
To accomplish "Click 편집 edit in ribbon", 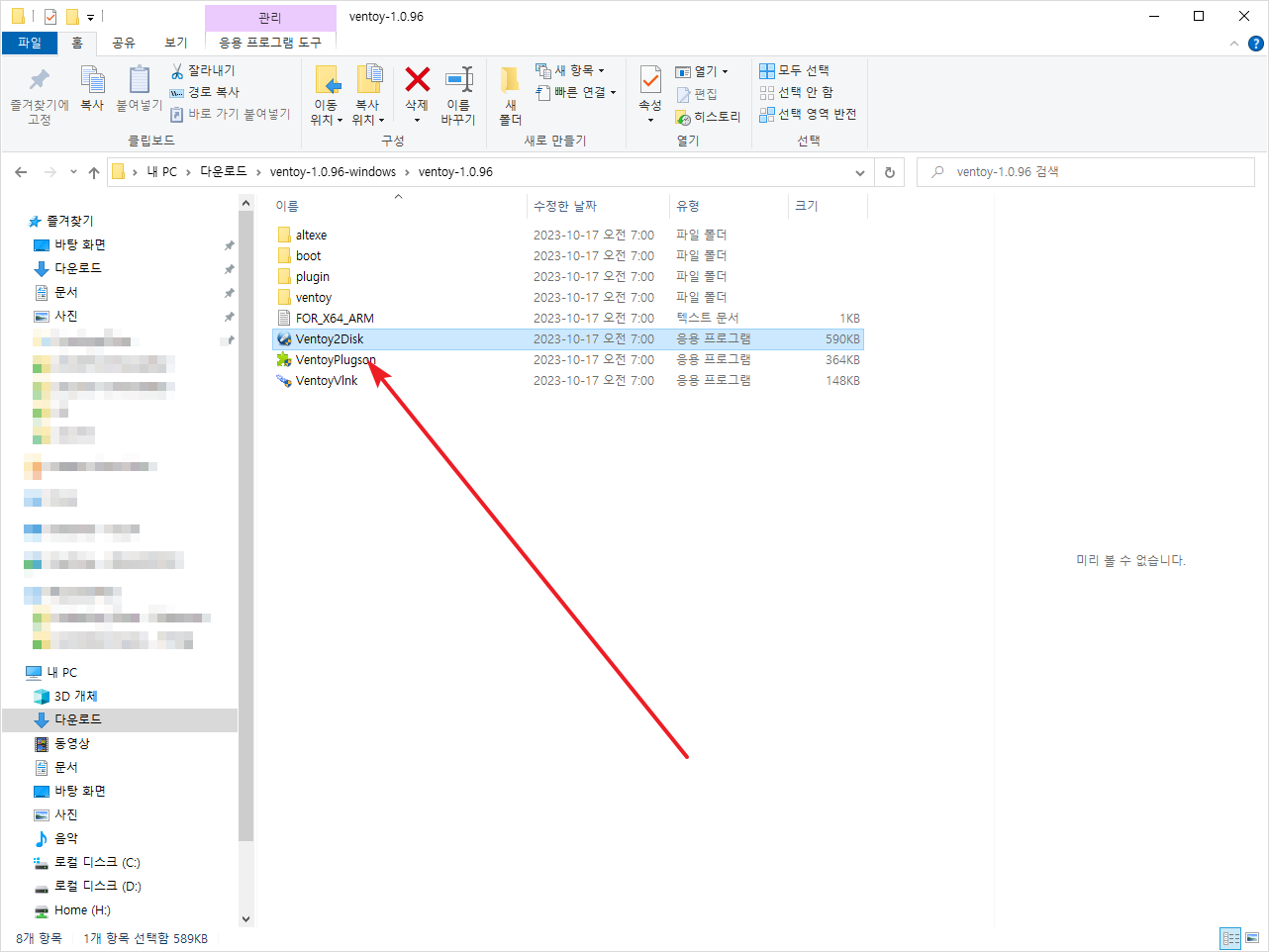I will 697,94.
